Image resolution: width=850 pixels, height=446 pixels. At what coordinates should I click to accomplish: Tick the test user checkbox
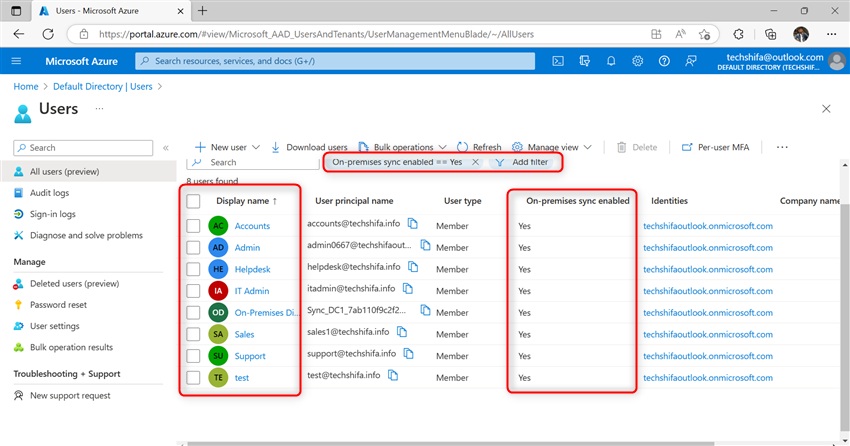(x=193, y=378)
